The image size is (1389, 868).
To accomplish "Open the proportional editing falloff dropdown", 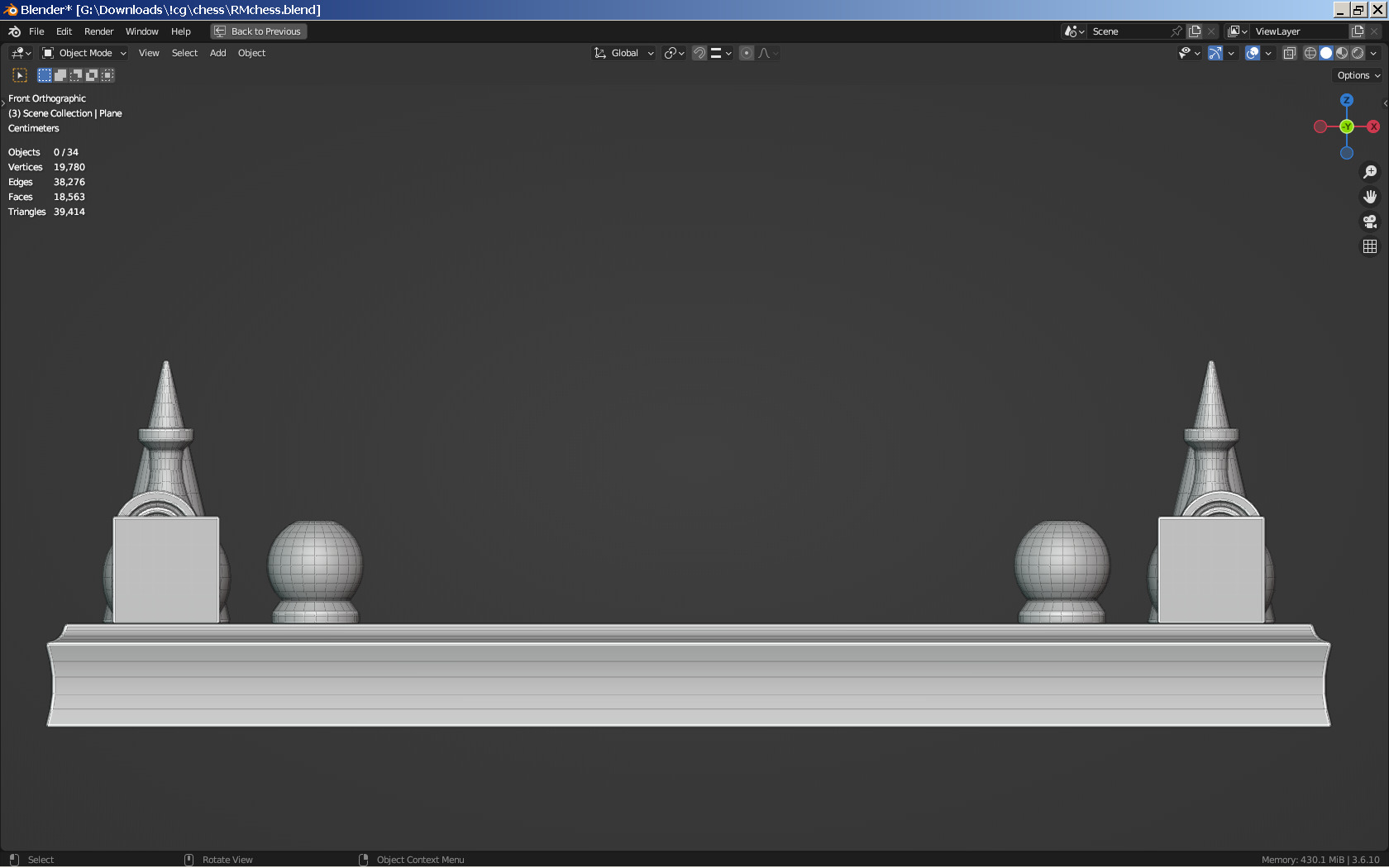I will pyautogui.click(x=768, y=53).
